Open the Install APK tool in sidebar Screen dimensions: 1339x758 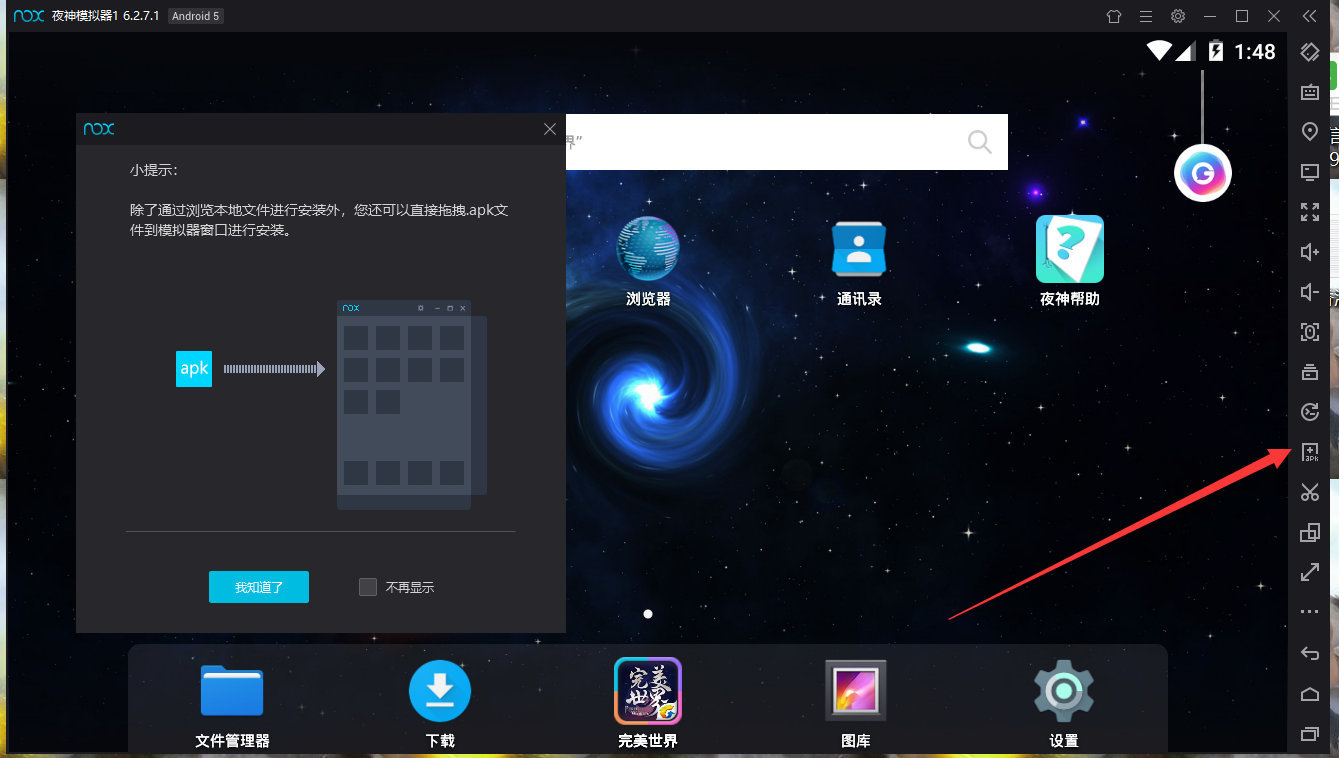click(x=1309, y=453)
